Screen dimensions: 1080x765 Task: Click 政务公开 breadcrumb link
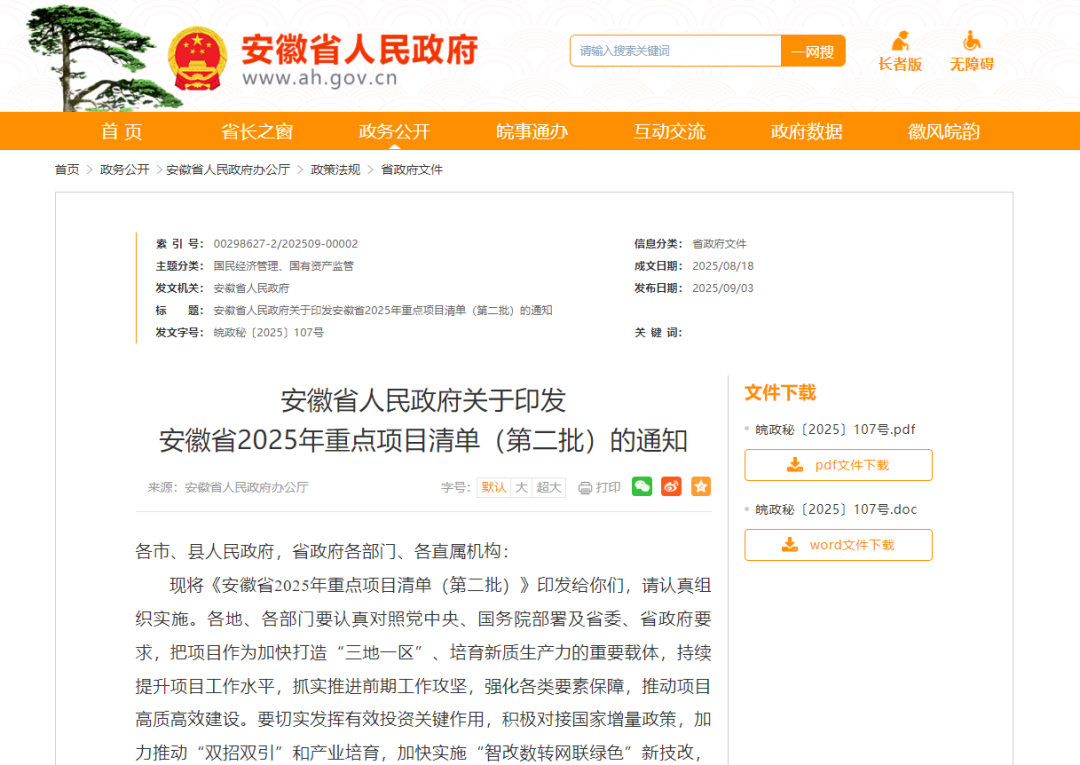(125, 169)
